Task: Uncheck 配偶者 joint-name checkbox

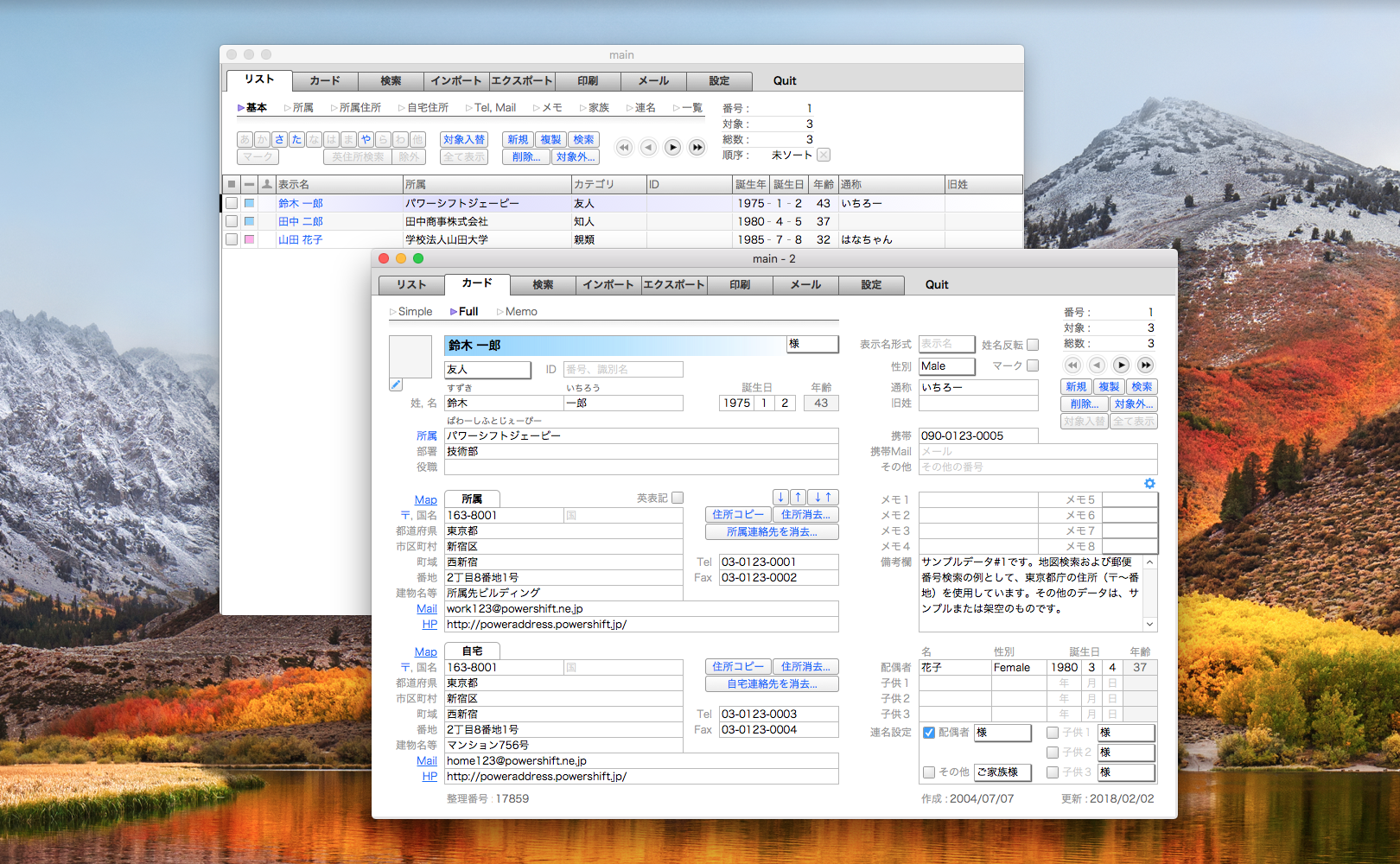Action: click(929, 733)
